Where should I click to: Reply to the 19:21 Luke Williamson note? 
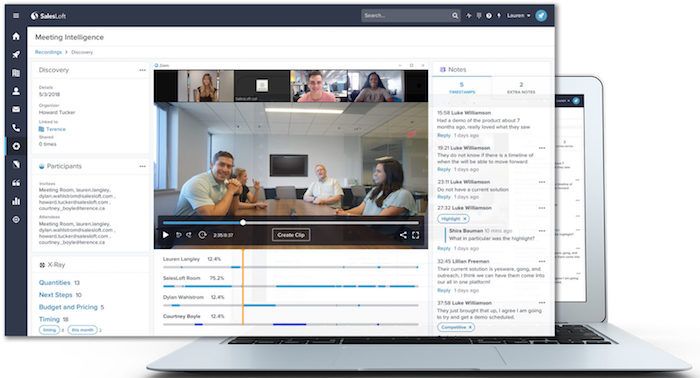click(444, 169)
